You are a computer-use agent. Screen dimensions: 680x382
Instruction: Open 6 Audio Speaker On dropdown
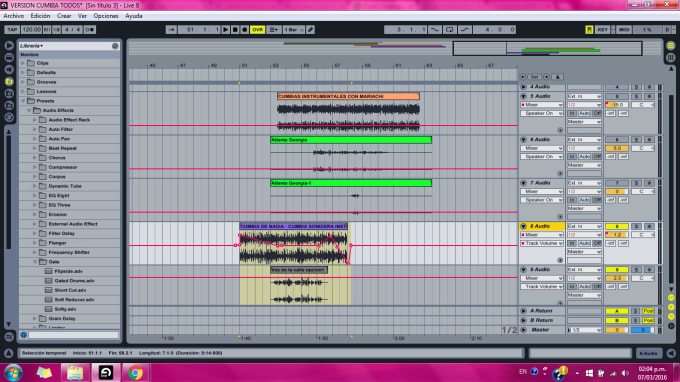[542, 157]
